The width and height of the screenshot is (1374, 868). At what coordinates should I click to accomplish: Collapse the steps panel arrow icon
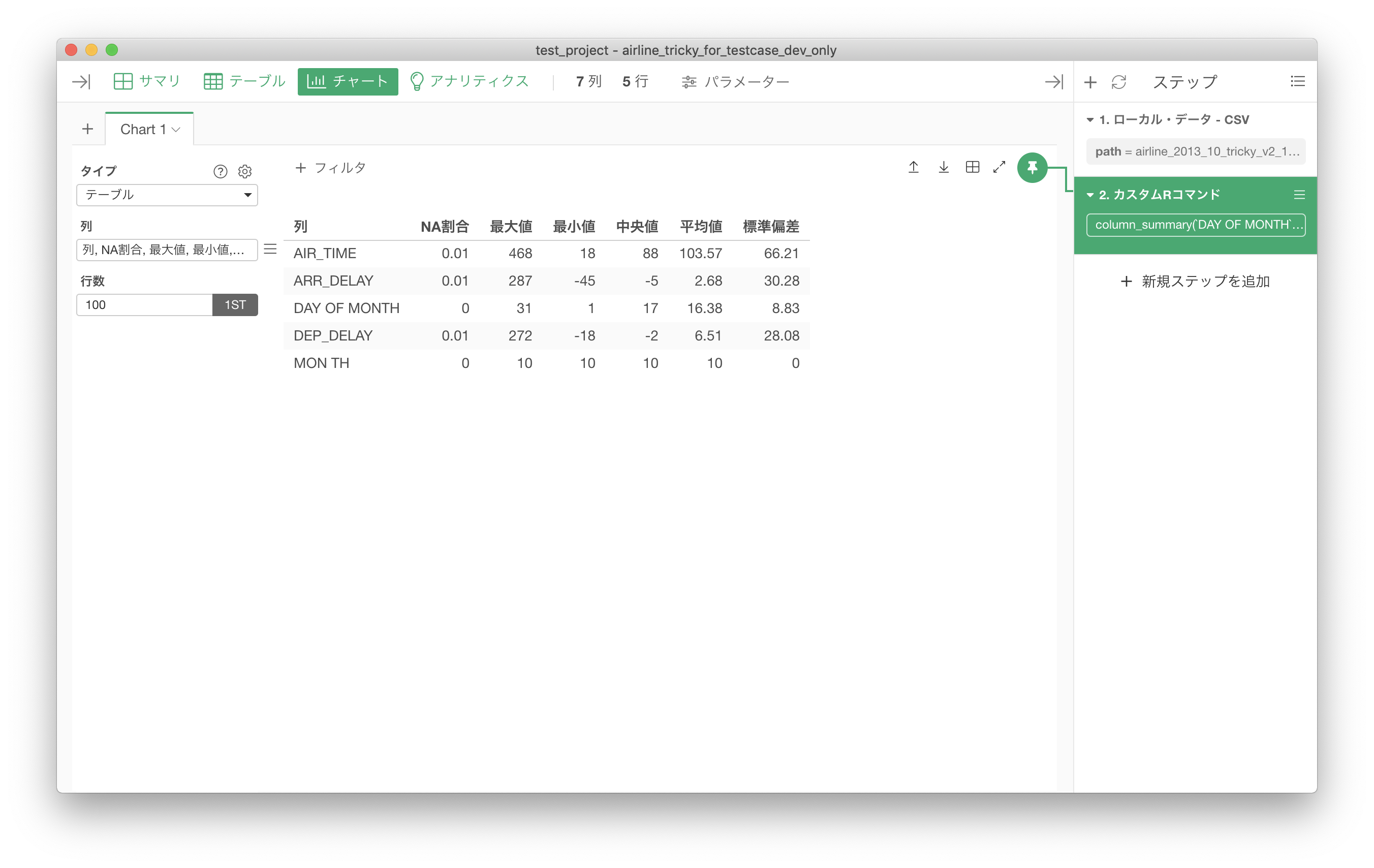(x=1053, y=82)
